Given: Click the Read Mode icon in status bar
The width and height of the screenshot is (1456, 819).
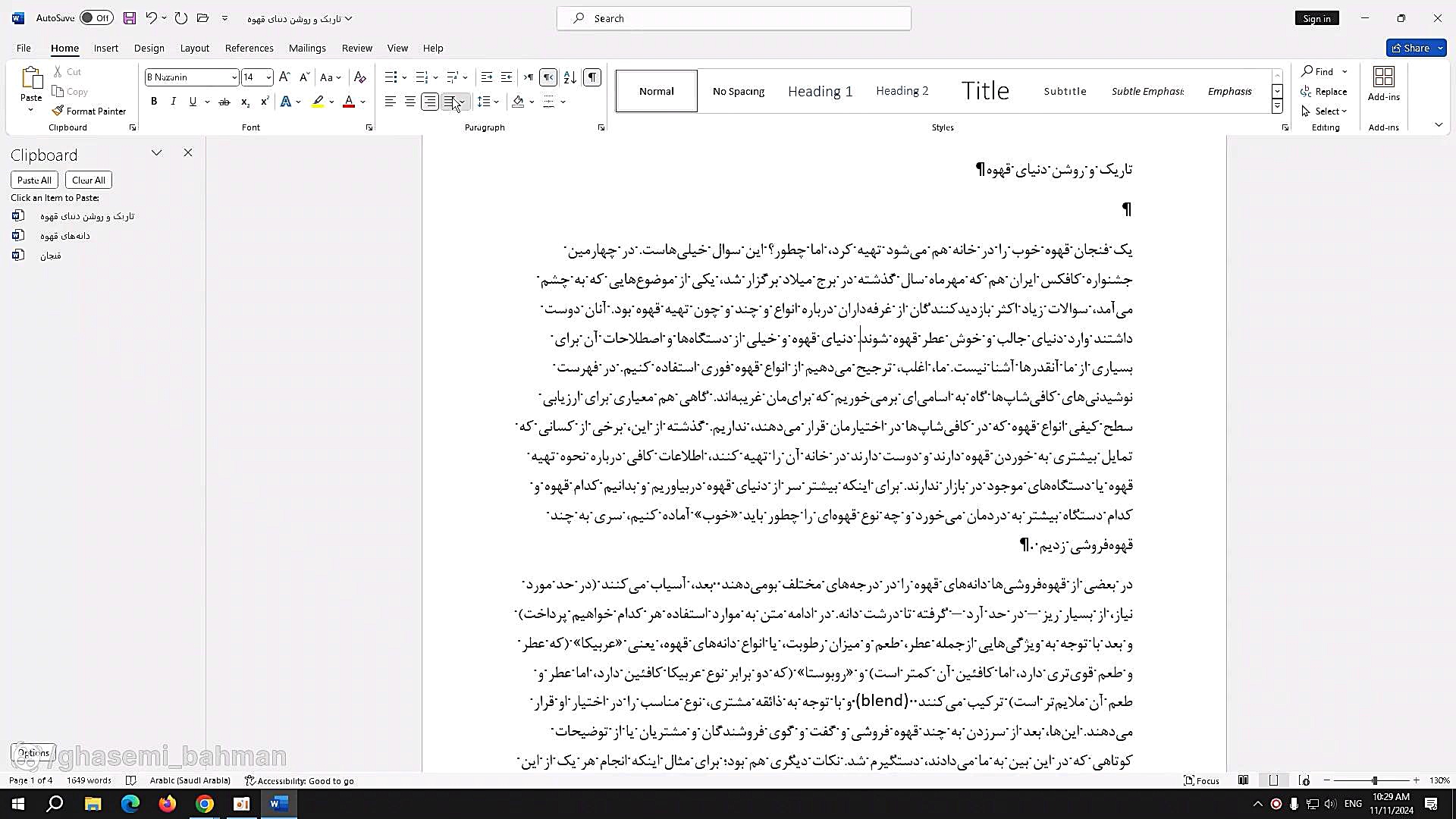Looking at the screenshot, I should coord(1244,780).
